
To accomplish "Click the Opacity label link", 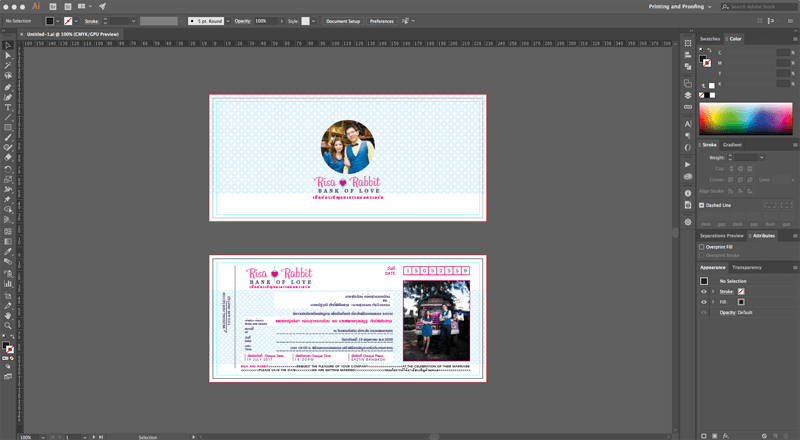I will tap(243, 21).
